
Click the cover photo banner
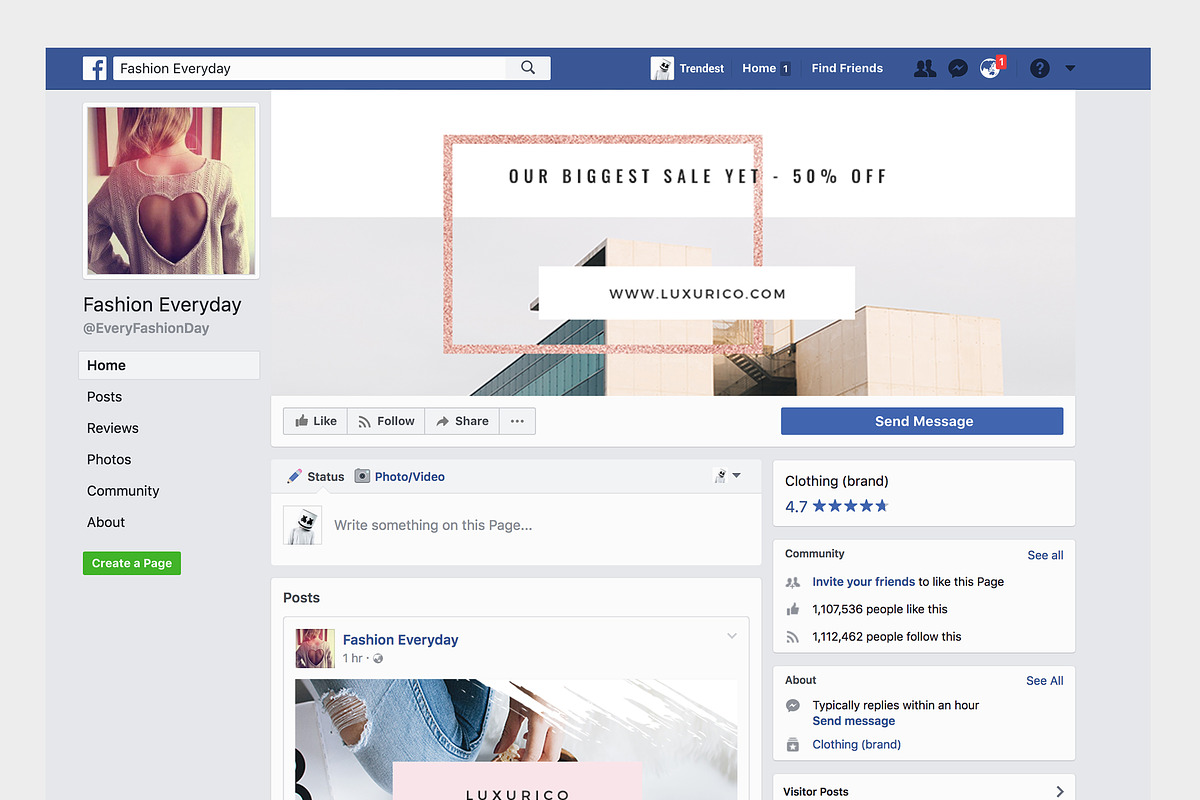pos(673,243)
